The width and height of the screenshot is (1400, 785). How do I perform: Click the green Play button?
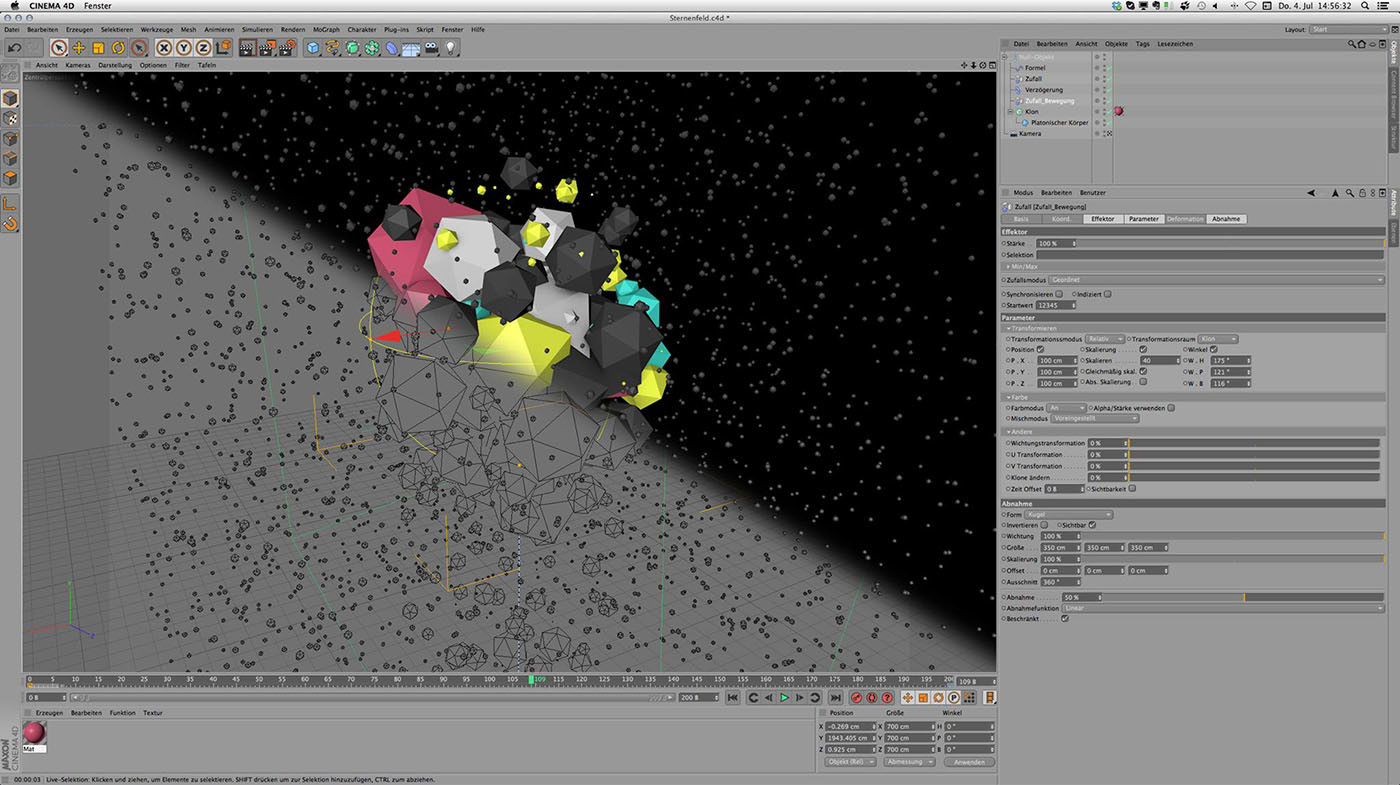pos(785,697)
